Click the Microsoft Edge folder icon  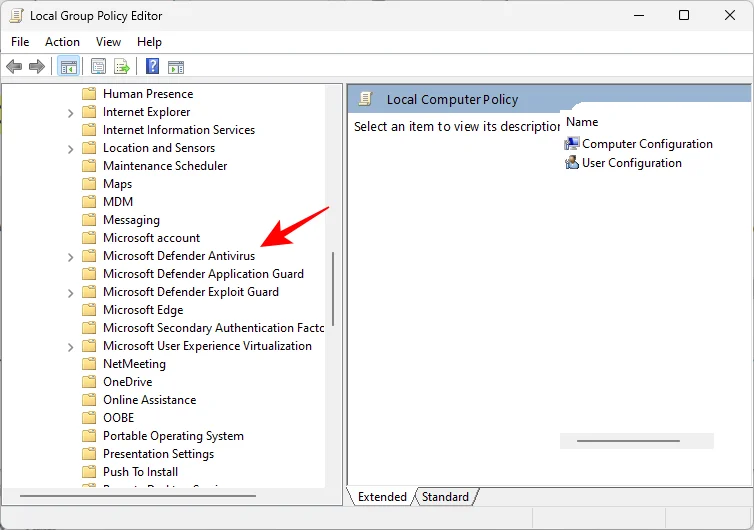coord(89,310)
